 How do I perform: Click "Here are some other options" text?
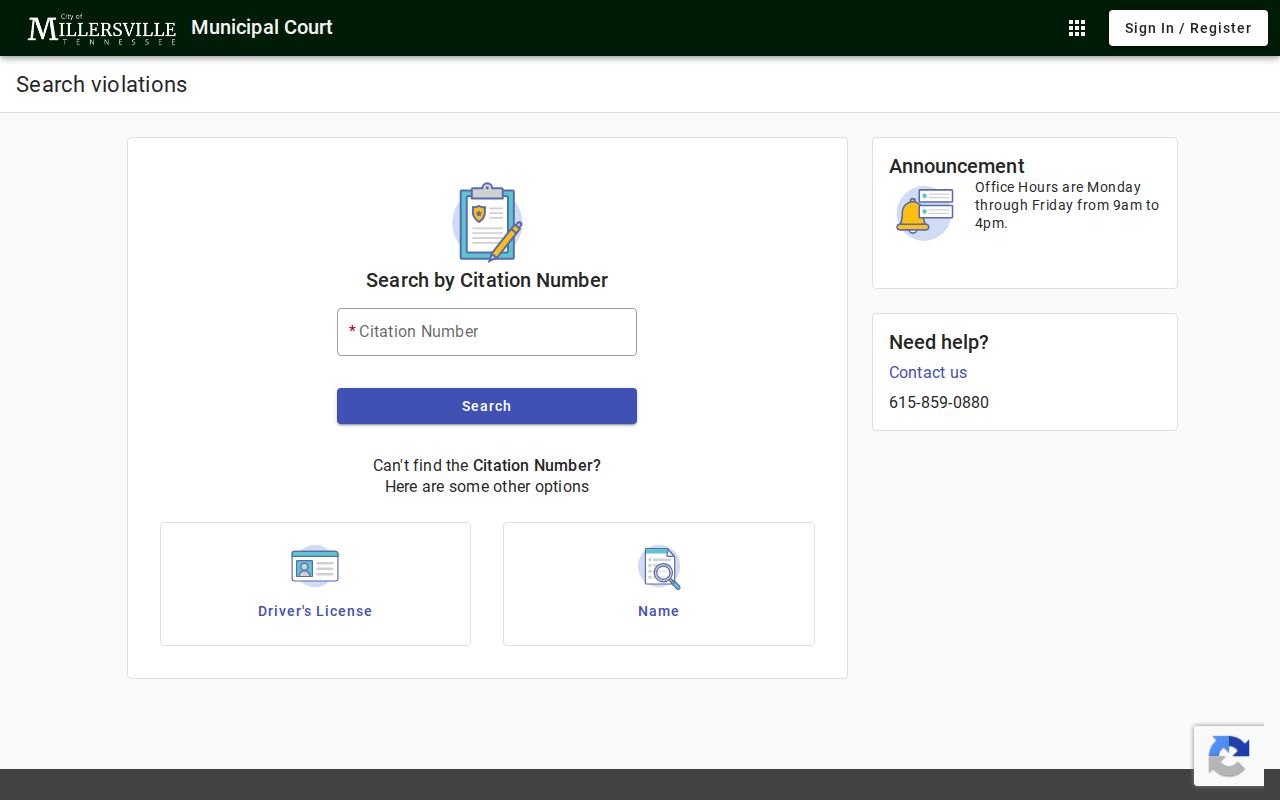tap(487, 487)
